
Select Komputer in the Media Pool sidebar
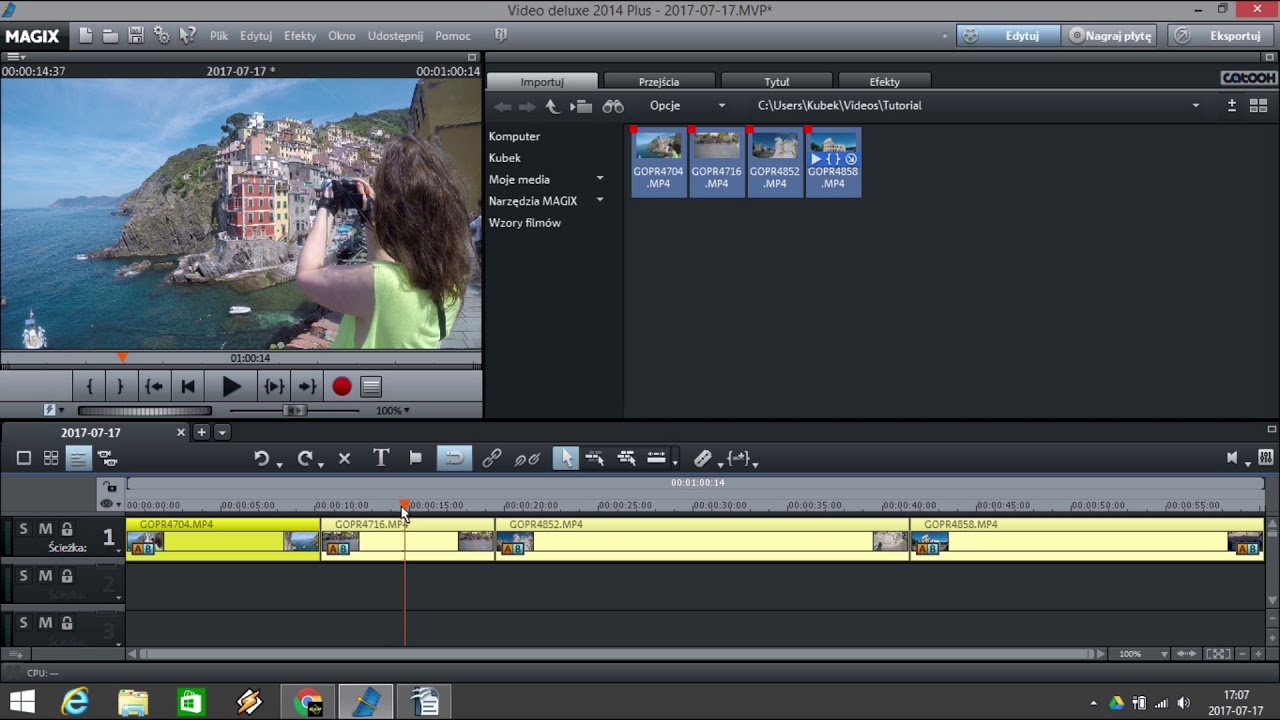pos(514,136)
